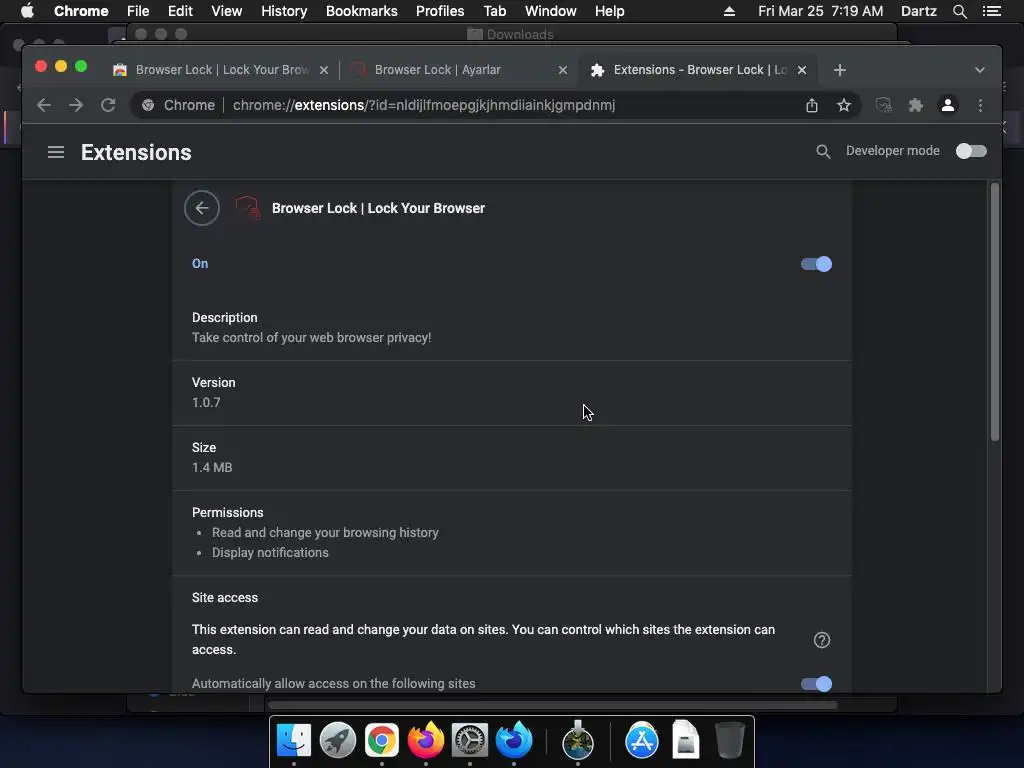
Task: Click the size value 1.4 MB
Action: pyautogui.click(x=212, y=468)
